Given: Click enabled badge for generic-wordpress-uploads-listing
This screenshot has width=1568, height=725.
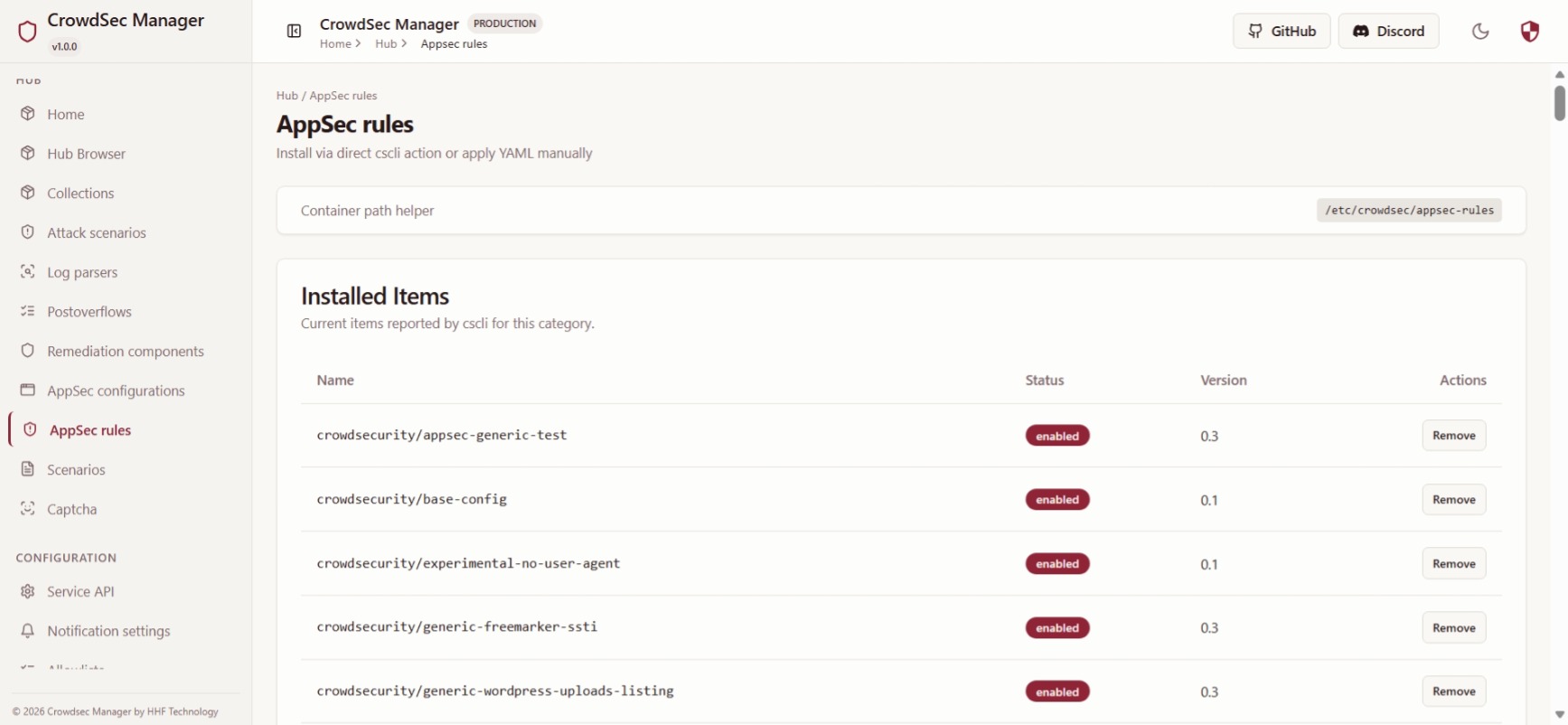Looking at the screenshot, I should [x=1057, y=692].
